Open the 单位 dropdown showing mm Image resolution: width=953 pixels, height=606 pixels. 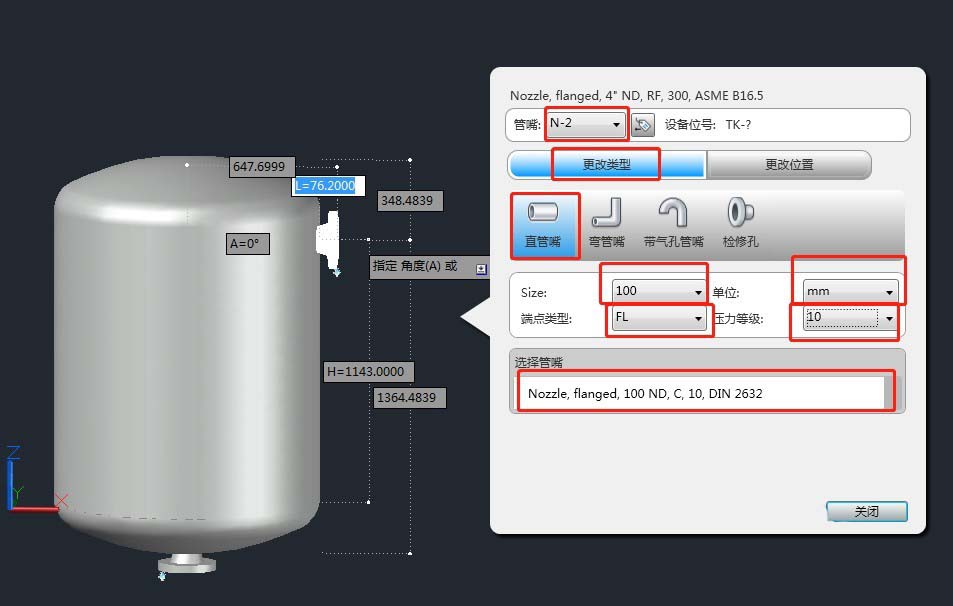pos(850,291)
